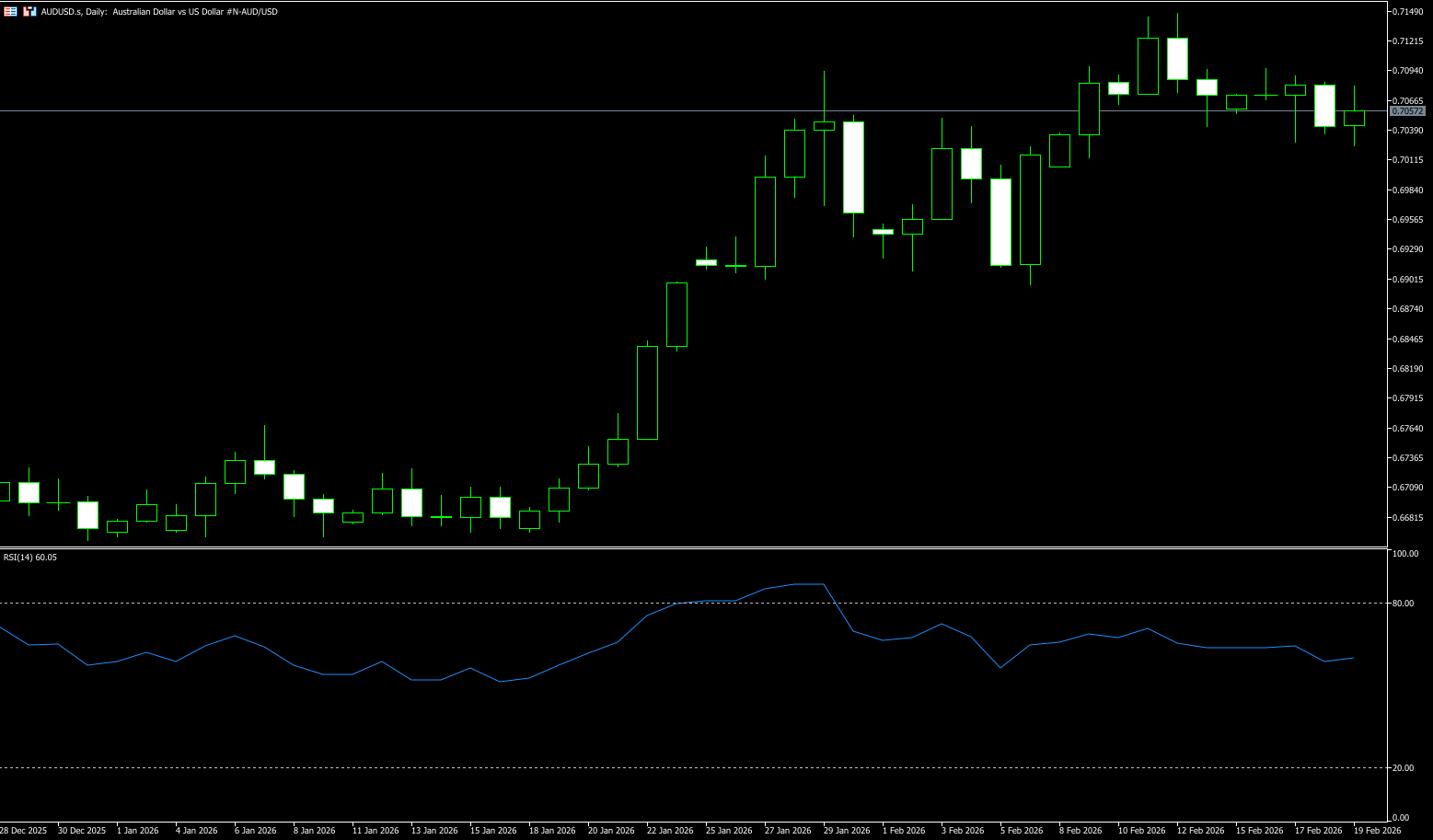Click the 0.00 label on RSI scale
Viewport: 1433px width, 840px height.
click(x=1401, y=818)
